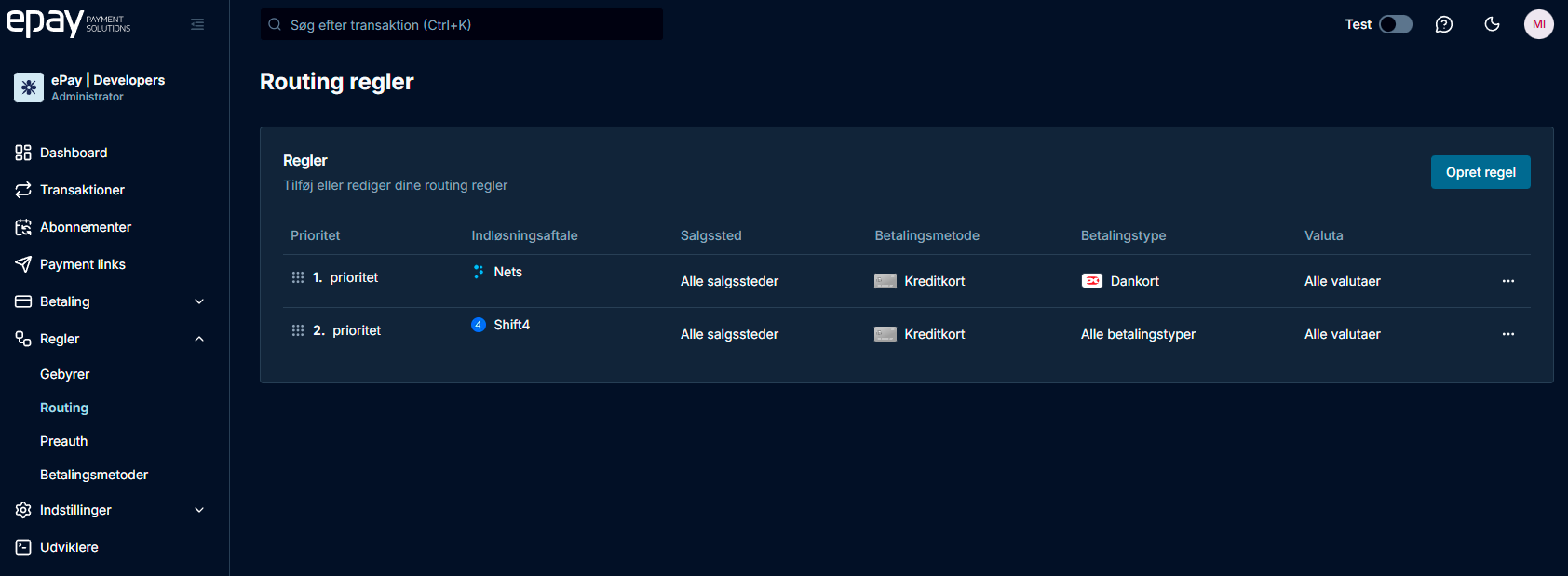Click the Udviklere terminal icon
This screenshot has width=1568, height=576.
coord(23,547)
